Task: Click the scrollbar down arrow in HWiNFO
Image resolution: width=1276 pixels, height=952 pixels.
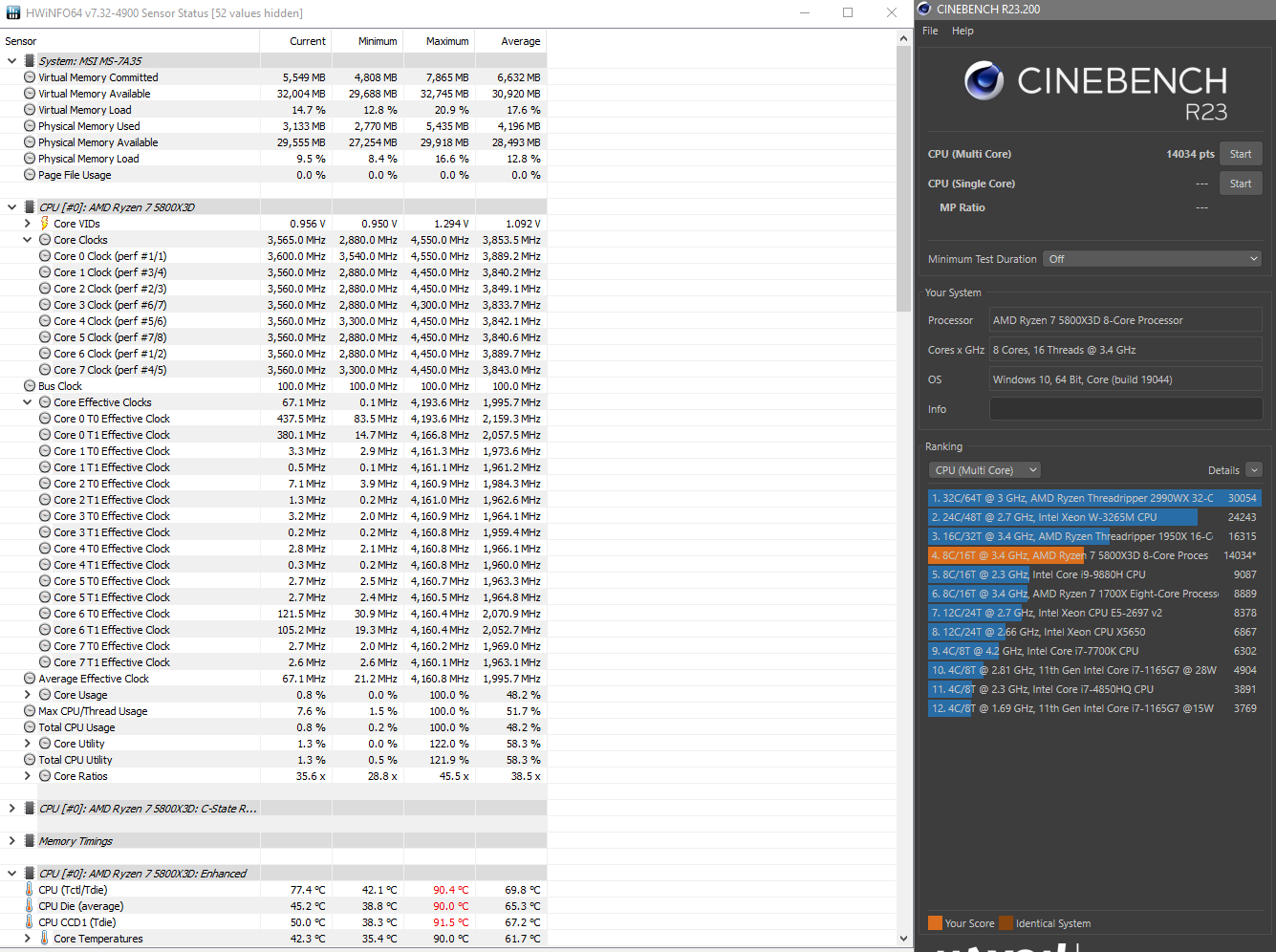Action: point(904,939)
